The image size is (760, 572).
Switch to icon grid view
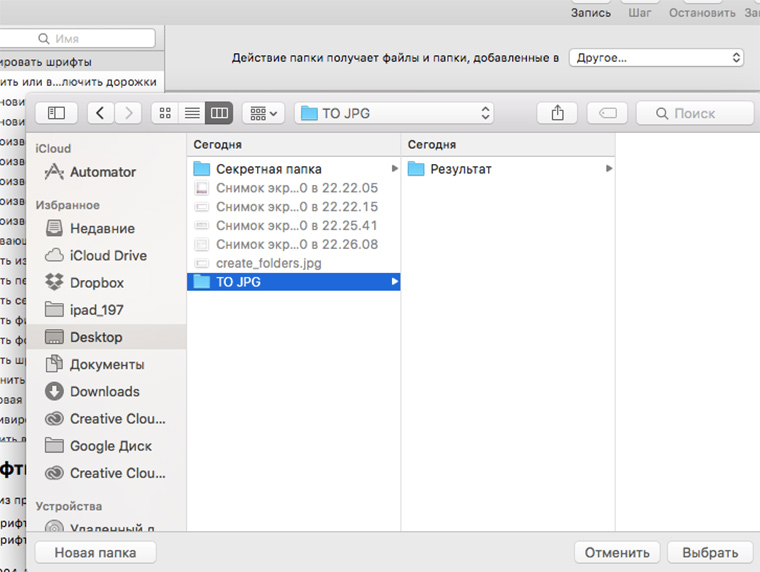(165, 113)
